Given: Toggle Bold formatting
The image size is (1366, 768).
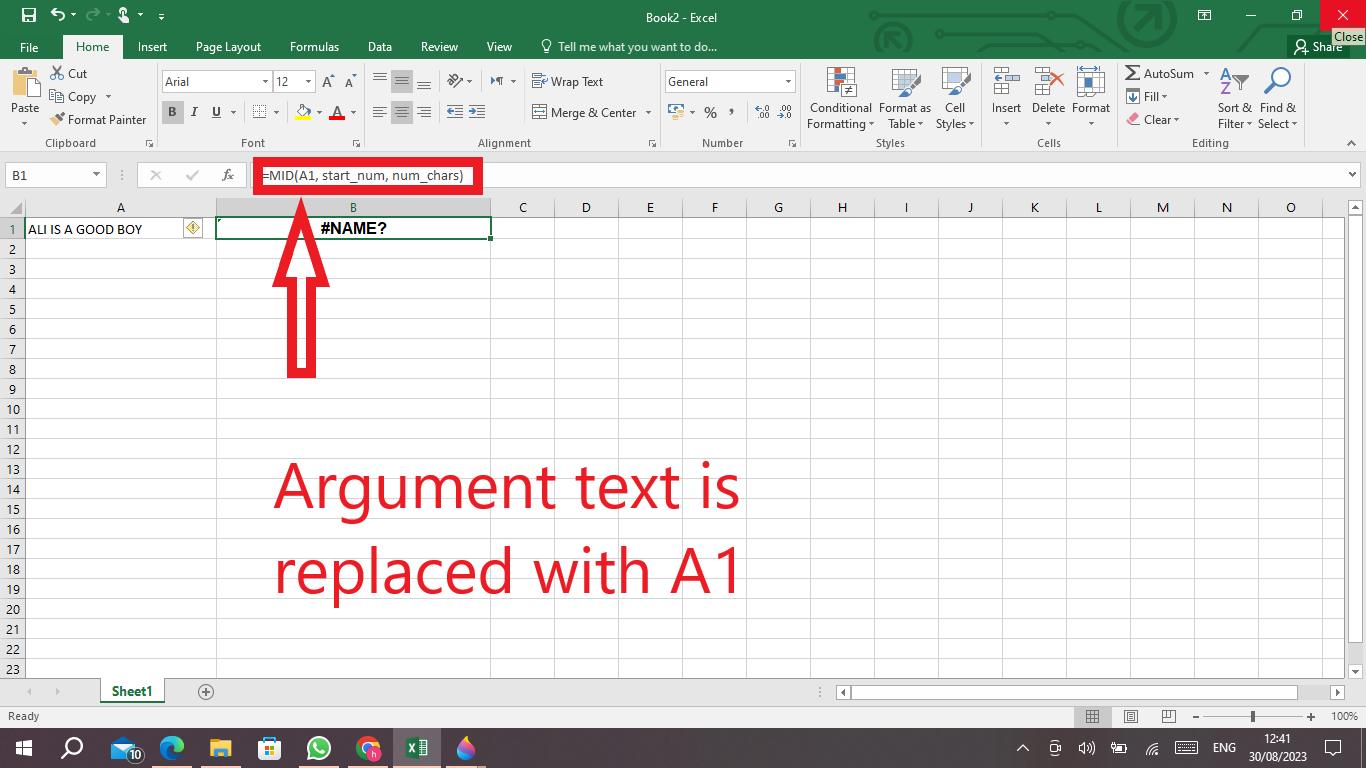Looking at the screenshot, I should 172,112.
